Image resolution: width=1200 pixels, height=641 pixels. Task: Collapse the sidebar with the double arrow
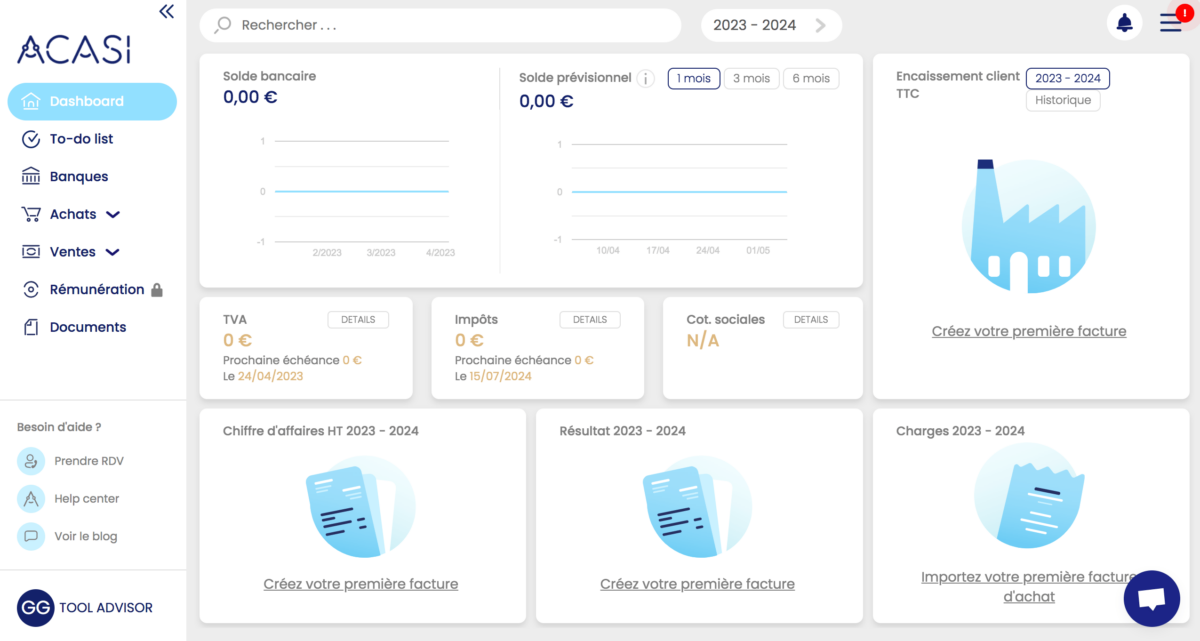pos(166,12)
